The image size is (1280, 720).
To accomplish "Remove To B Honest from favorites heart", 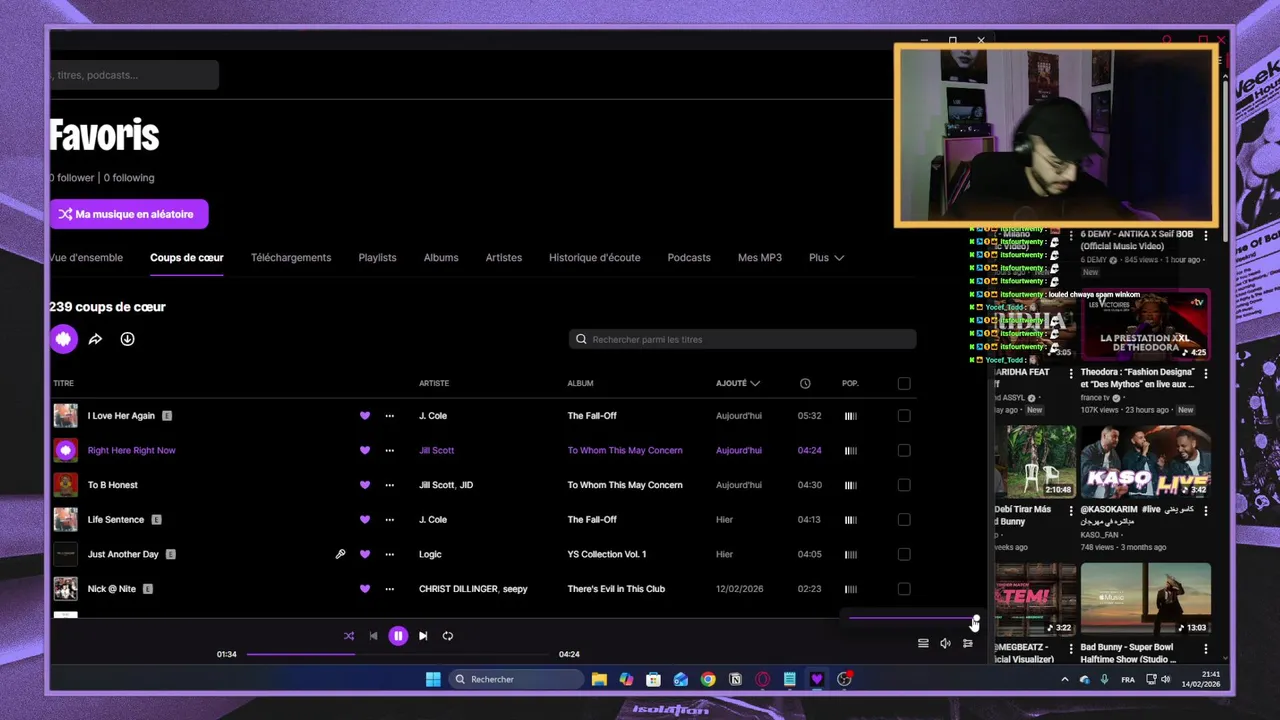I will [x=365, y=485].
